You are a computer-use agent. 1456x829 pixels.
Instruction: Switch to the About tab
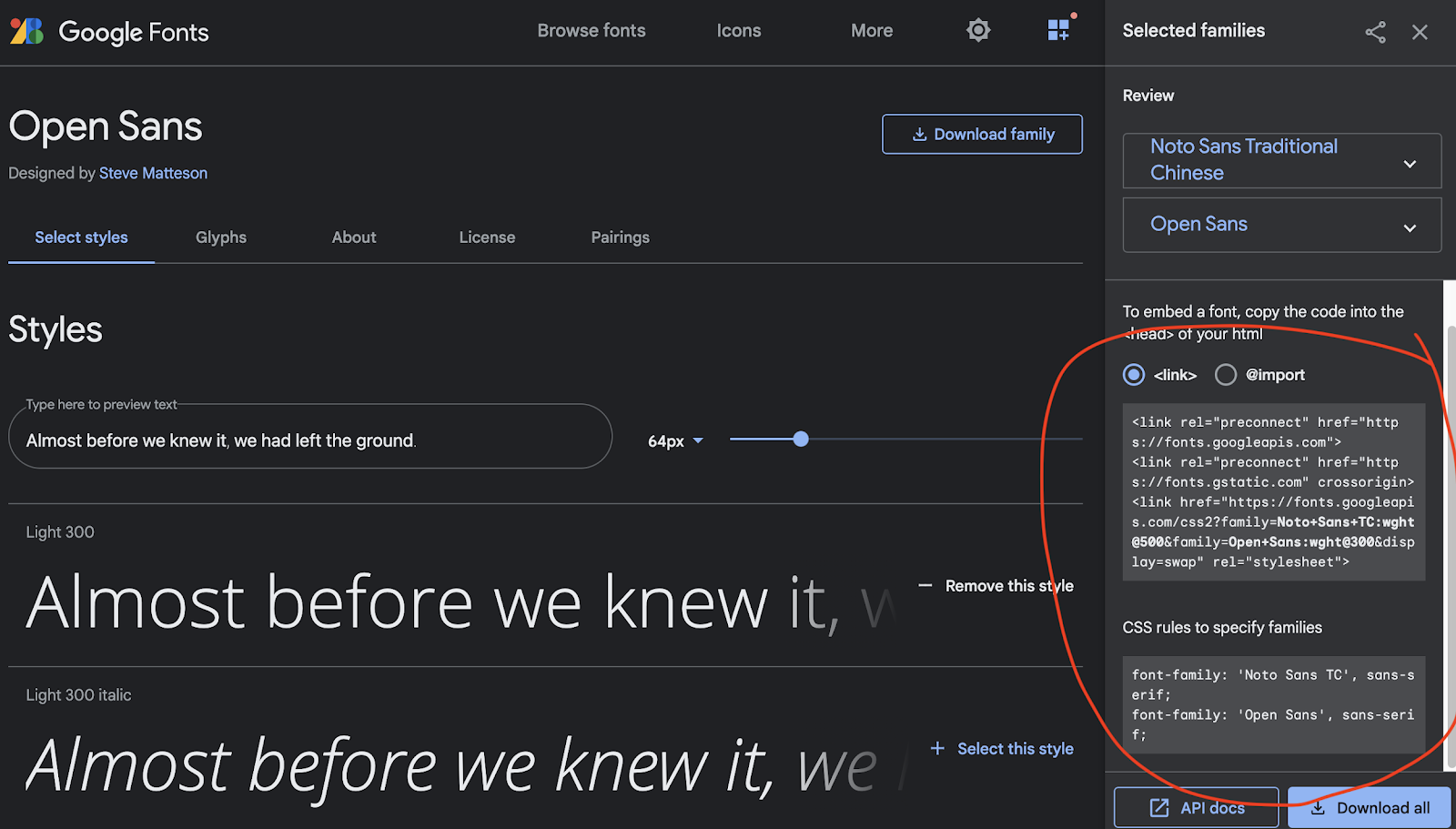[x=354, y=237]
